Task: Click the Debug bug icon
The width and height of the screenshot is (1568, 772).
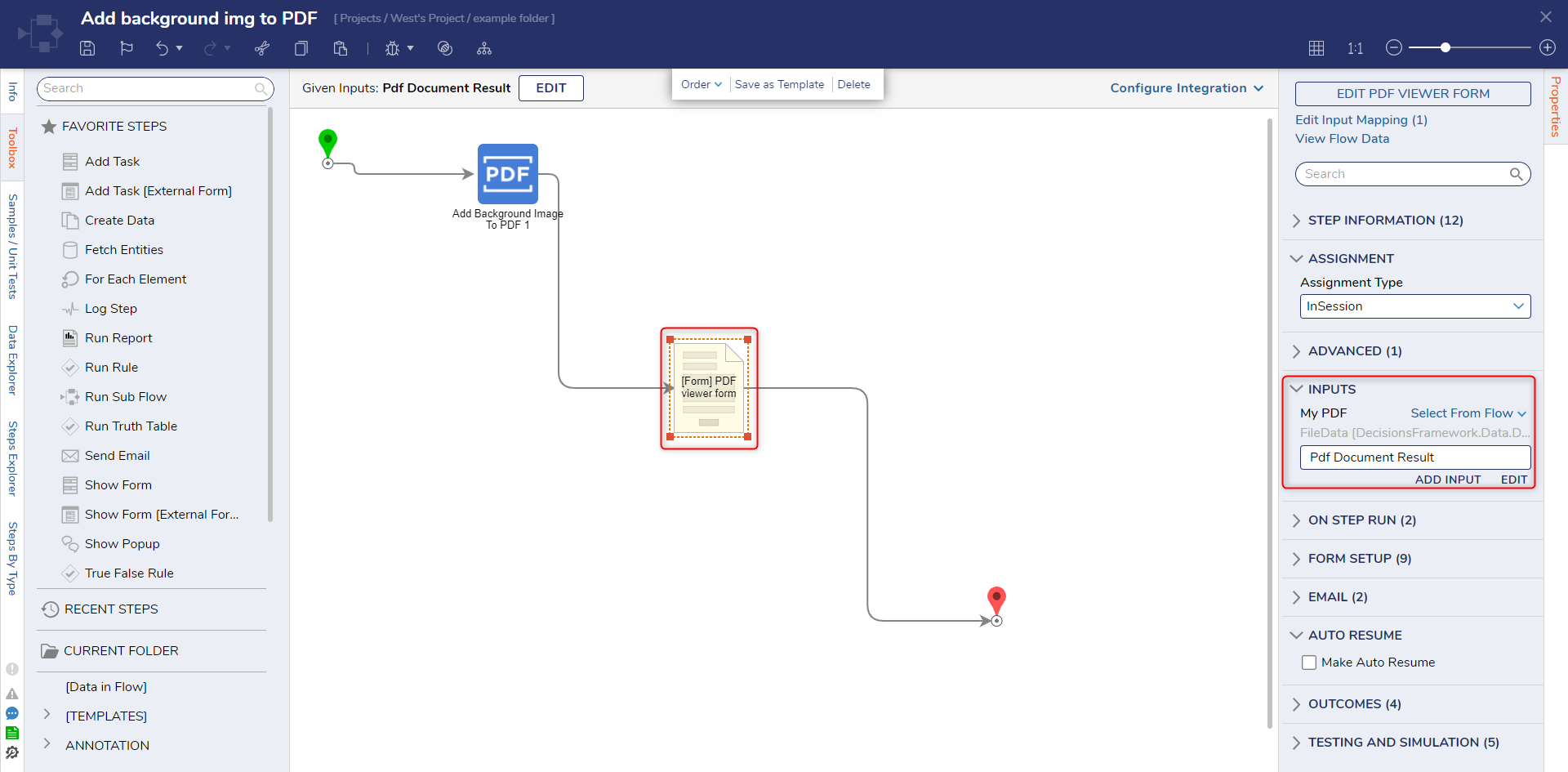Action: click(x=393, y=48)
